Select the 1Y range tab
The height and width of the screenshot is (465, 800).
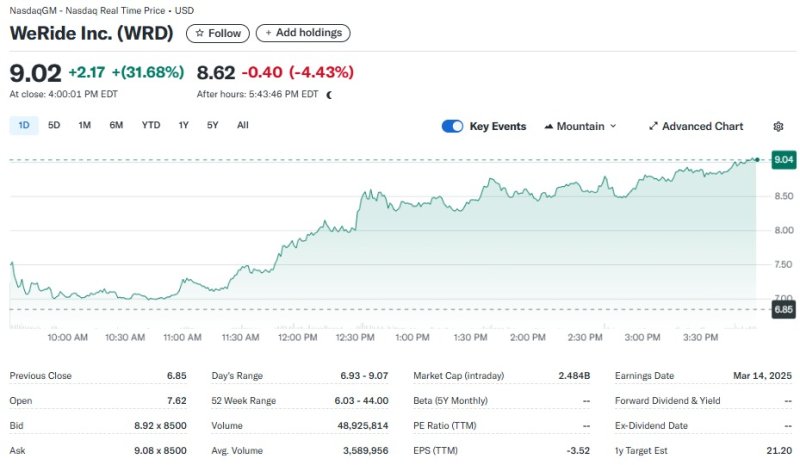click(x=184, y=125)
